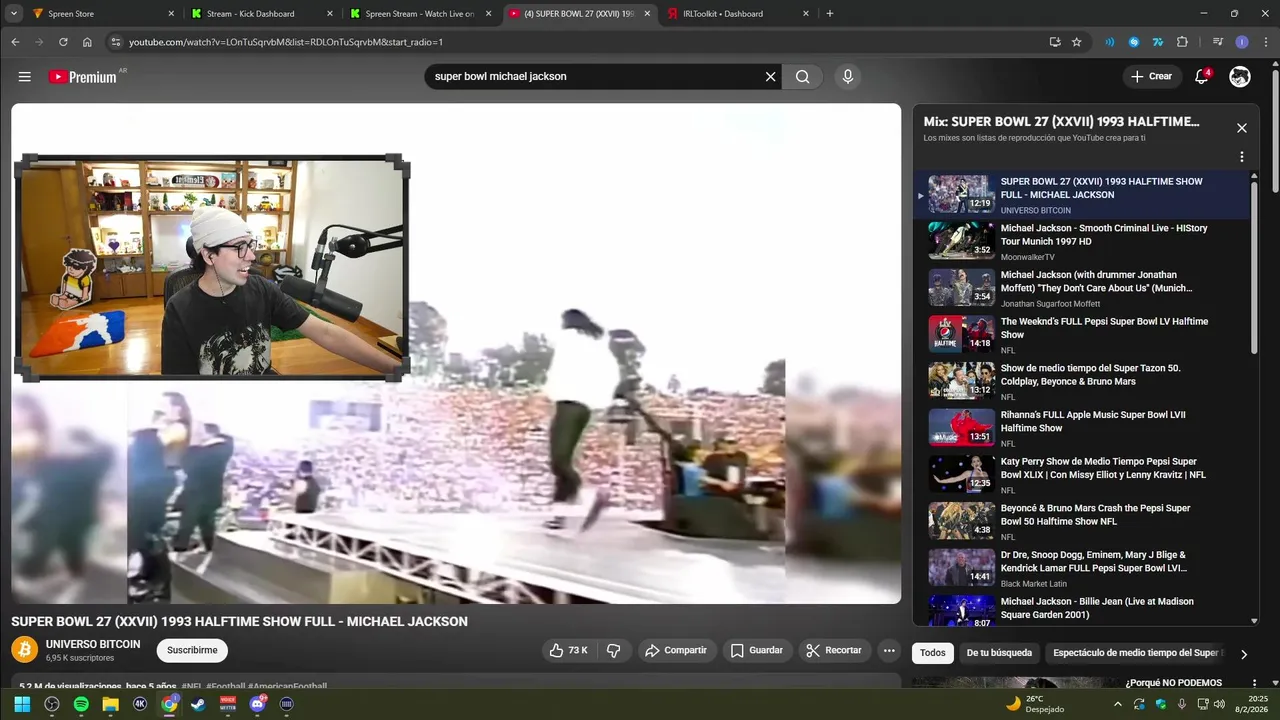Open the site information icon
The height and width of the screenshot is (720, 1280).
point(115,42)
